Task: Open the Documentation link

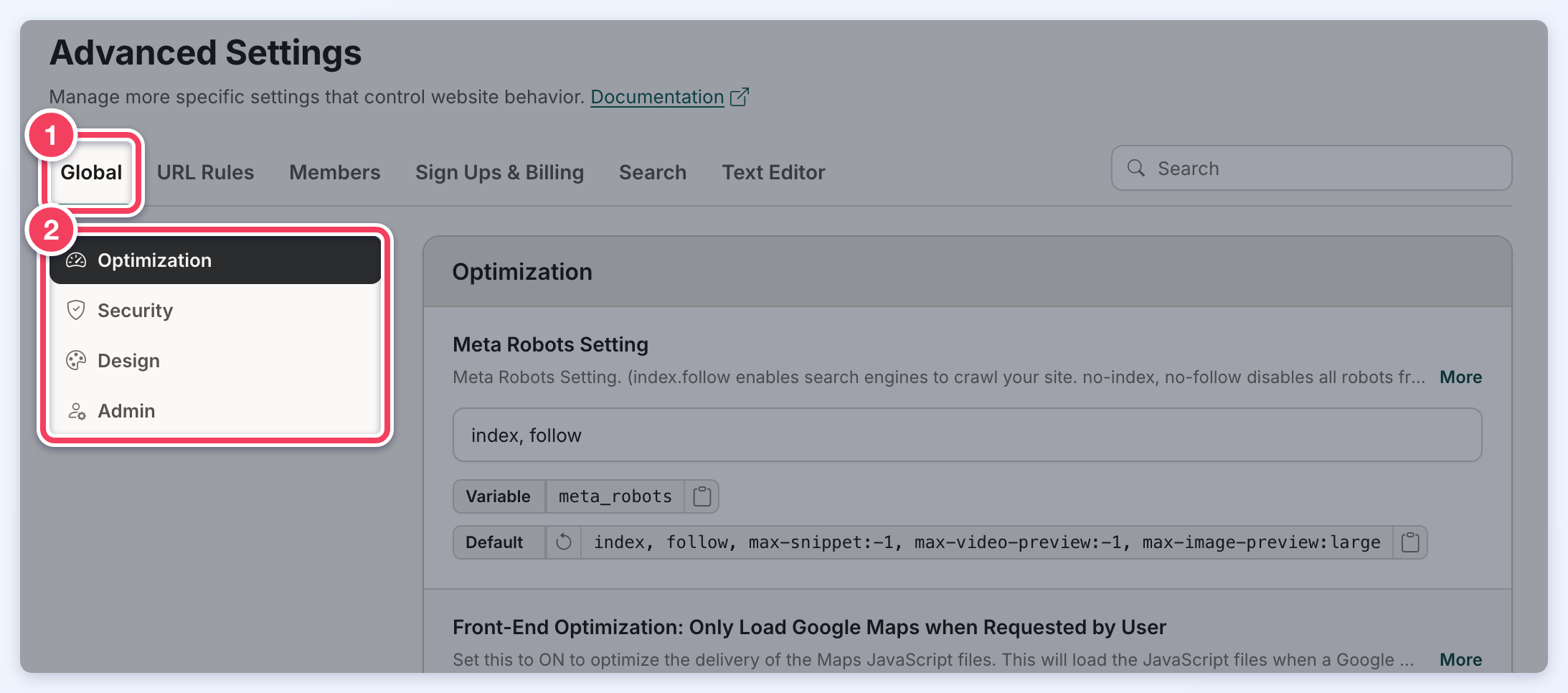Action: (657, 97)
